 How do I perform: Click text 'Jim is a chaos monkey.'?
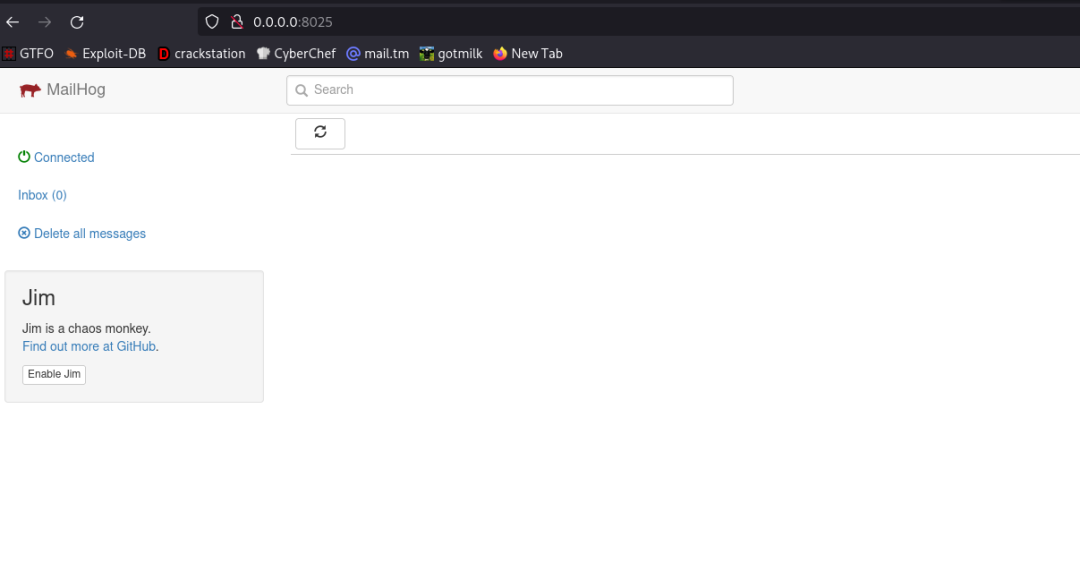pos(86,329)
